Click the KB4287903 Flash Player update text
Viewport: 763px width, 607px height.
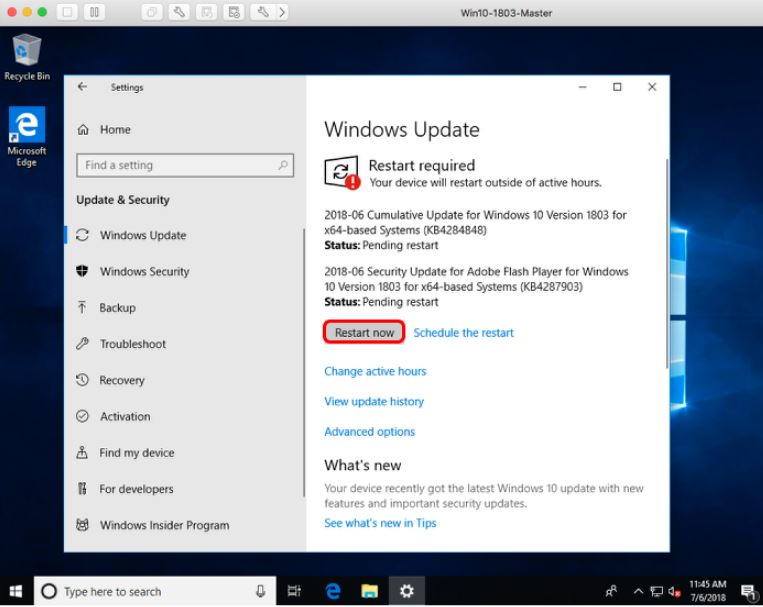[476, 279]
